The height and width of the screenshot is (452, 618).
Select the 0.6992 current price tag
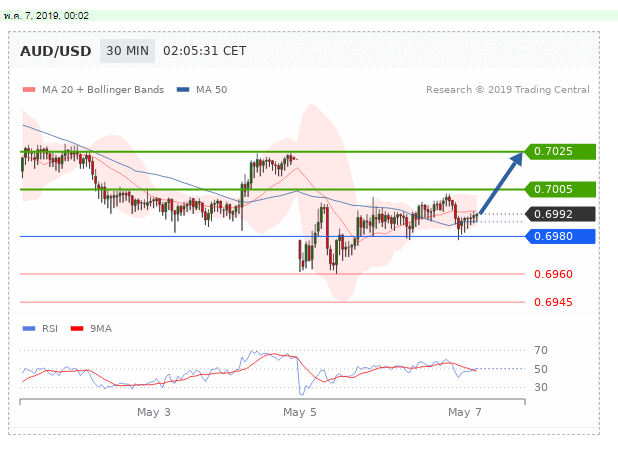tap(560, 214)
